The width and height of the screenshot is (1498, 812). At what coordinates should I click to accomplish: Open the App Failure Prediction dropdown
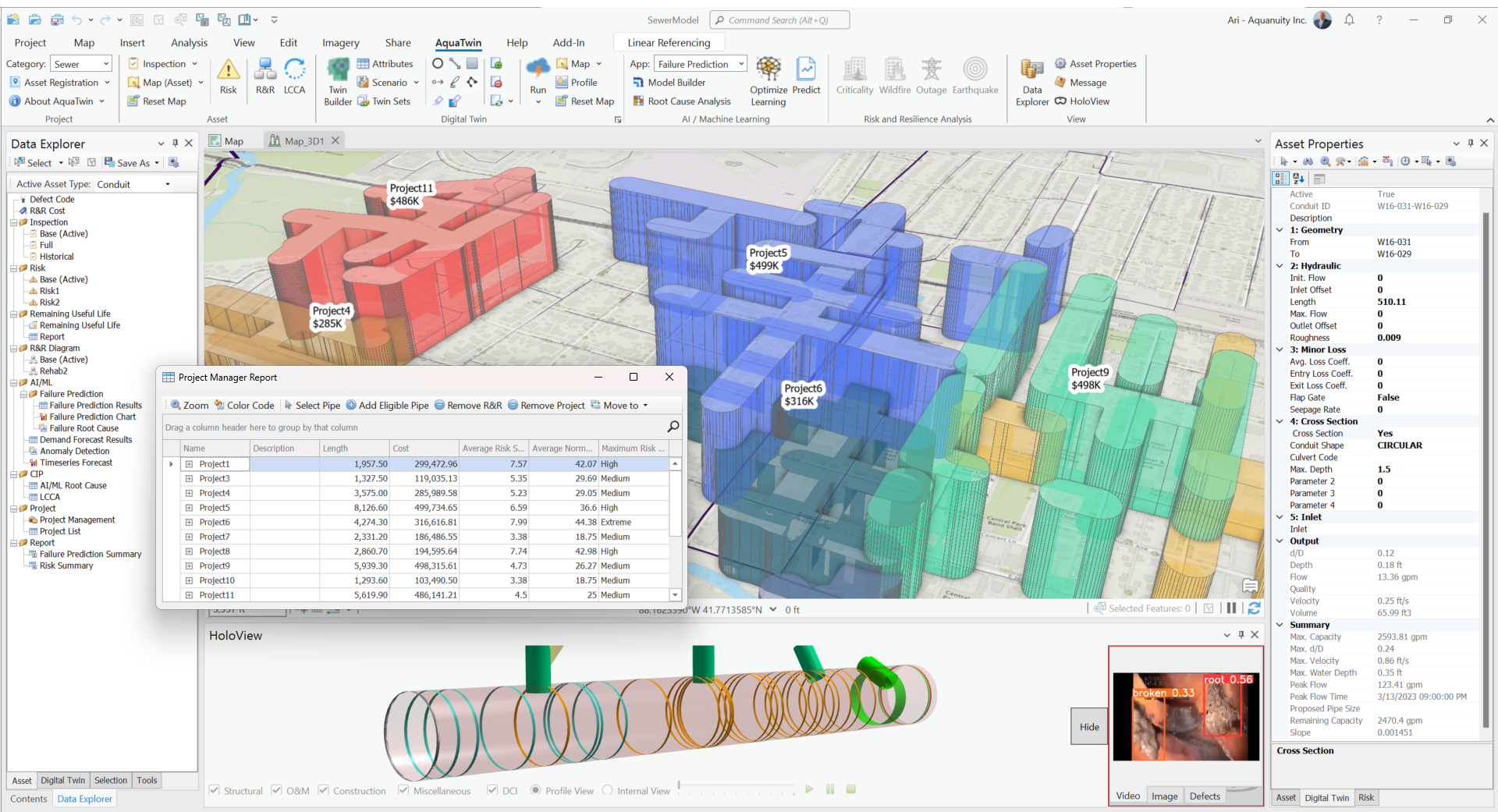click(700, 64)
